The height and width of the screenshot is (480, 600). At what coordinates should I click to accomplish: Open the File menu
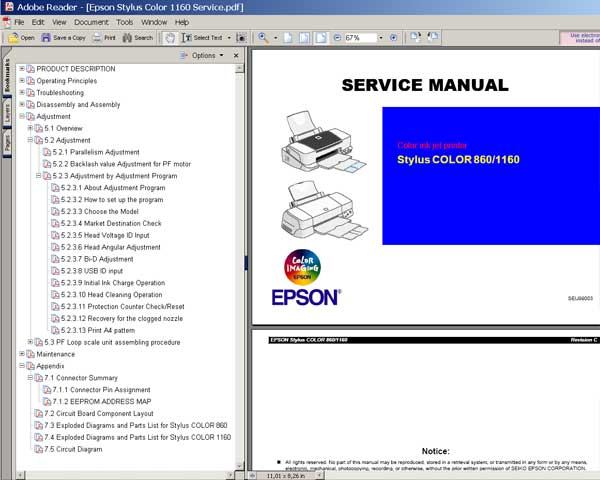[x=19, y=22]
